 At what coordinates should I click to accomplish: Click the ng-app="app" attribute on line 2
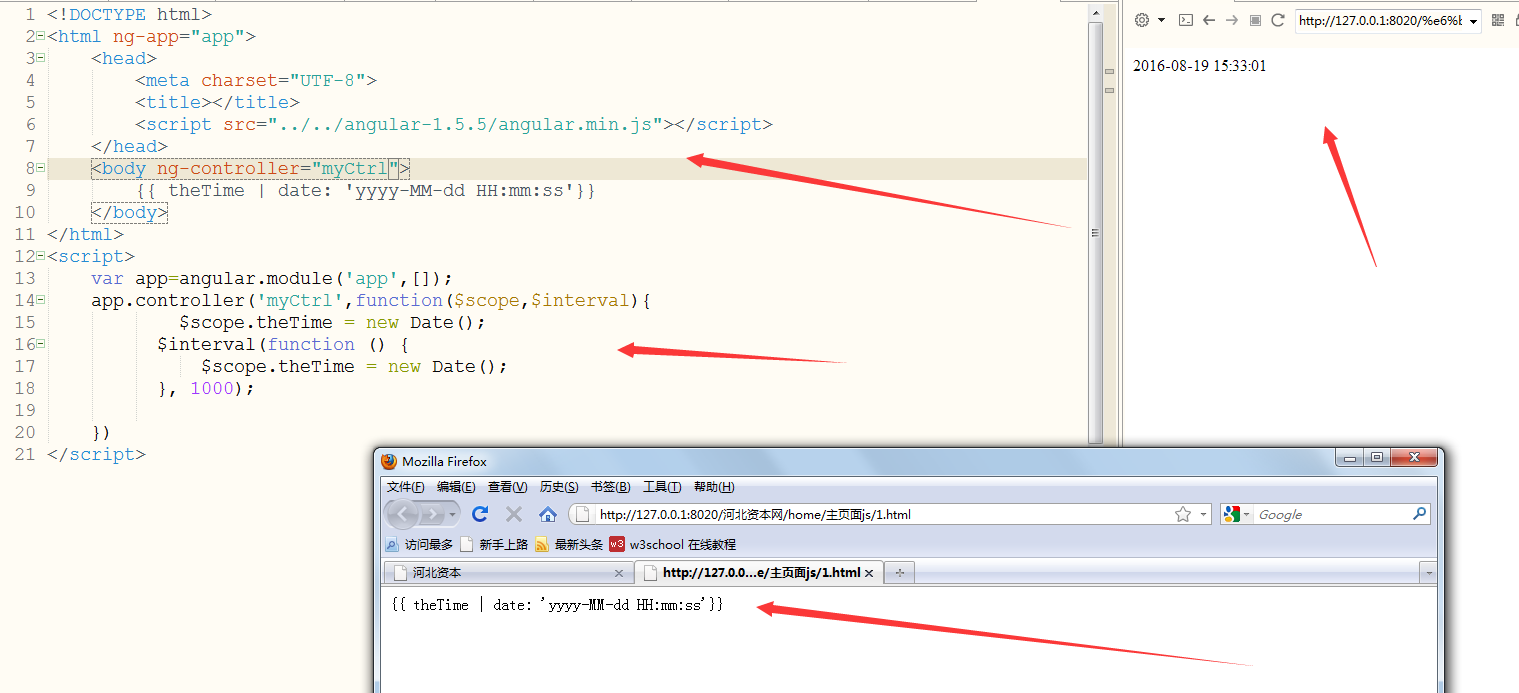(178, 36)
